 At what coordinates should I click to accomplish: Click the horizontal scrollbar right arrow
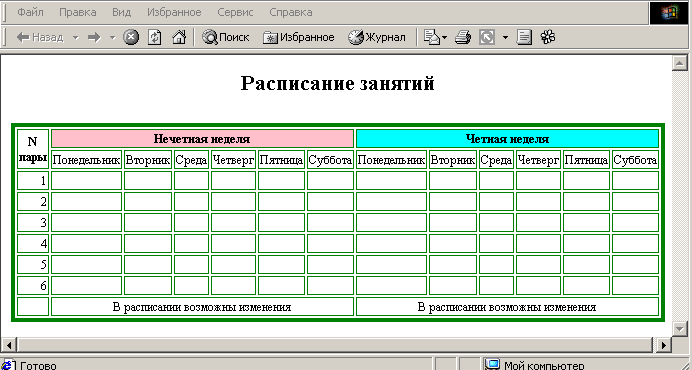click(663, 344)
